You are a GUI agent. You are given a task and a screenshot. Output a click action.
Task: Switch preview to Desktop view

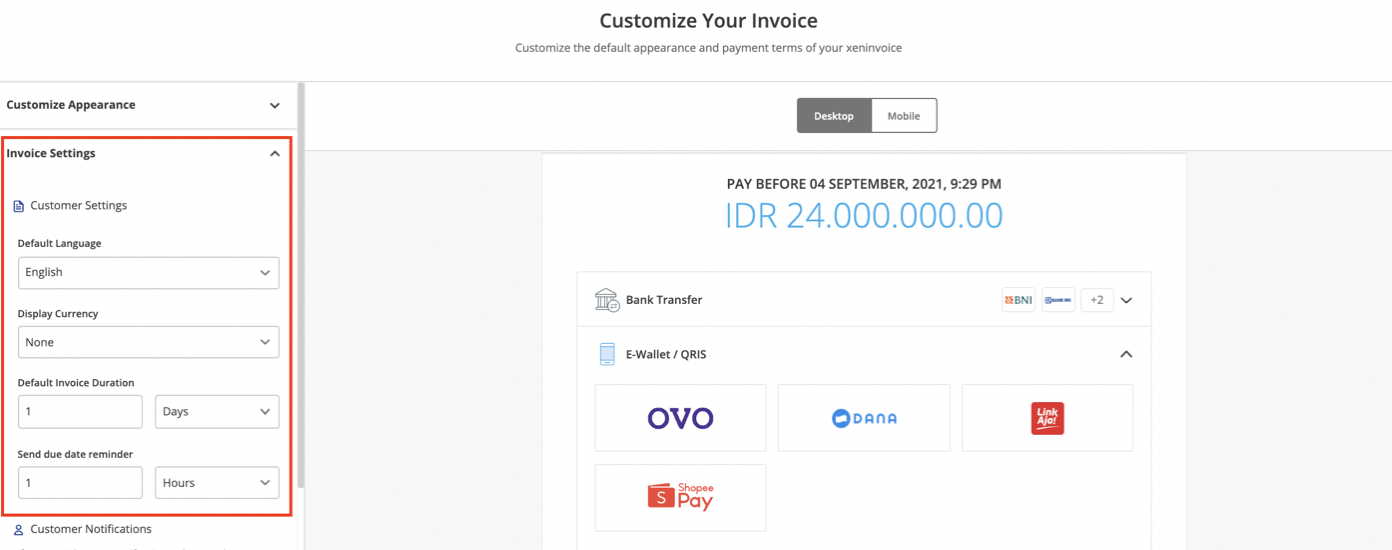834,116
